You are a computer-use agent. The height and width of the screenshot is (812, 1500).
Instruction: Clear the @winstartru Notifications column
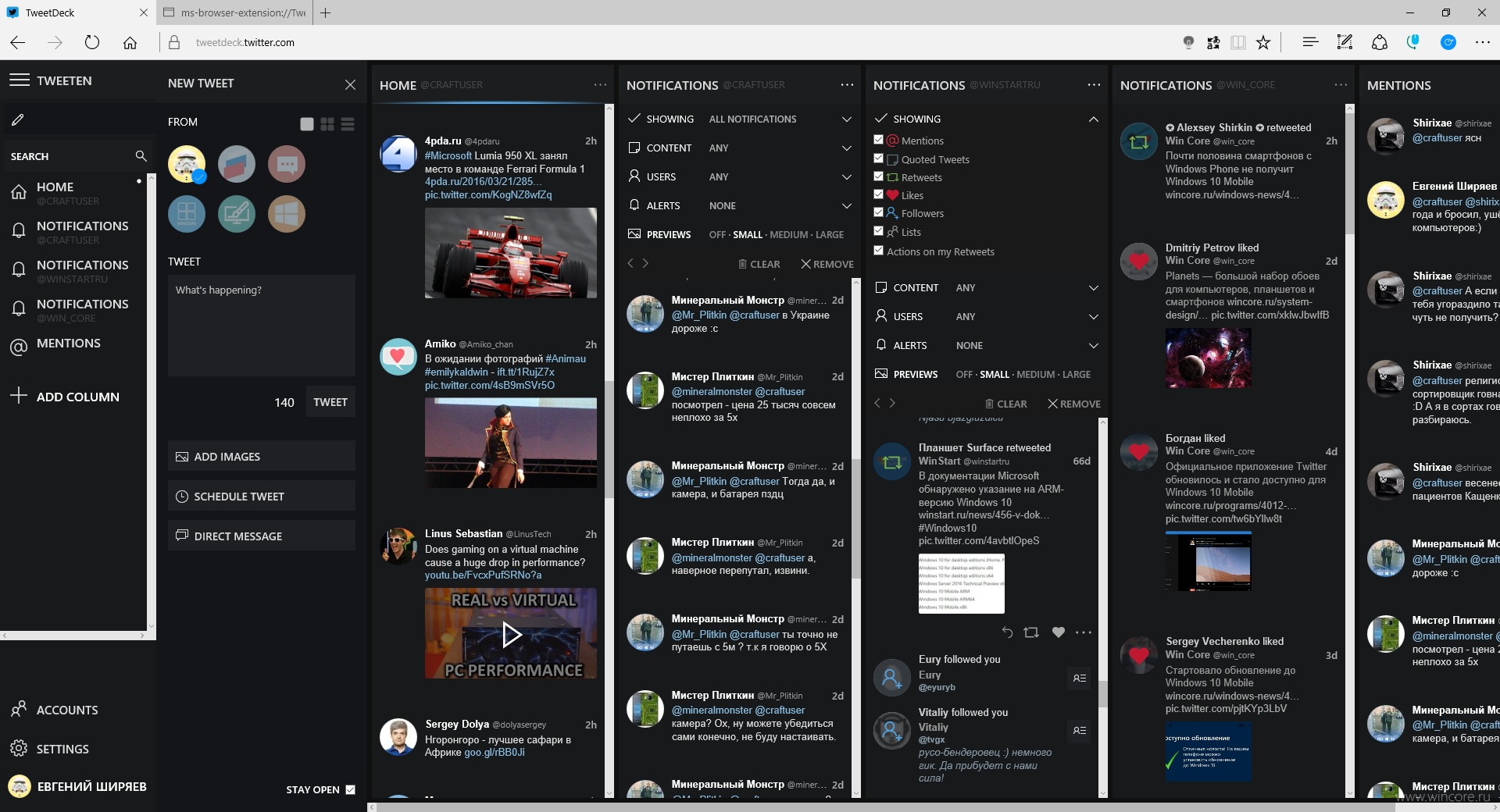(x=1005, y=404)
